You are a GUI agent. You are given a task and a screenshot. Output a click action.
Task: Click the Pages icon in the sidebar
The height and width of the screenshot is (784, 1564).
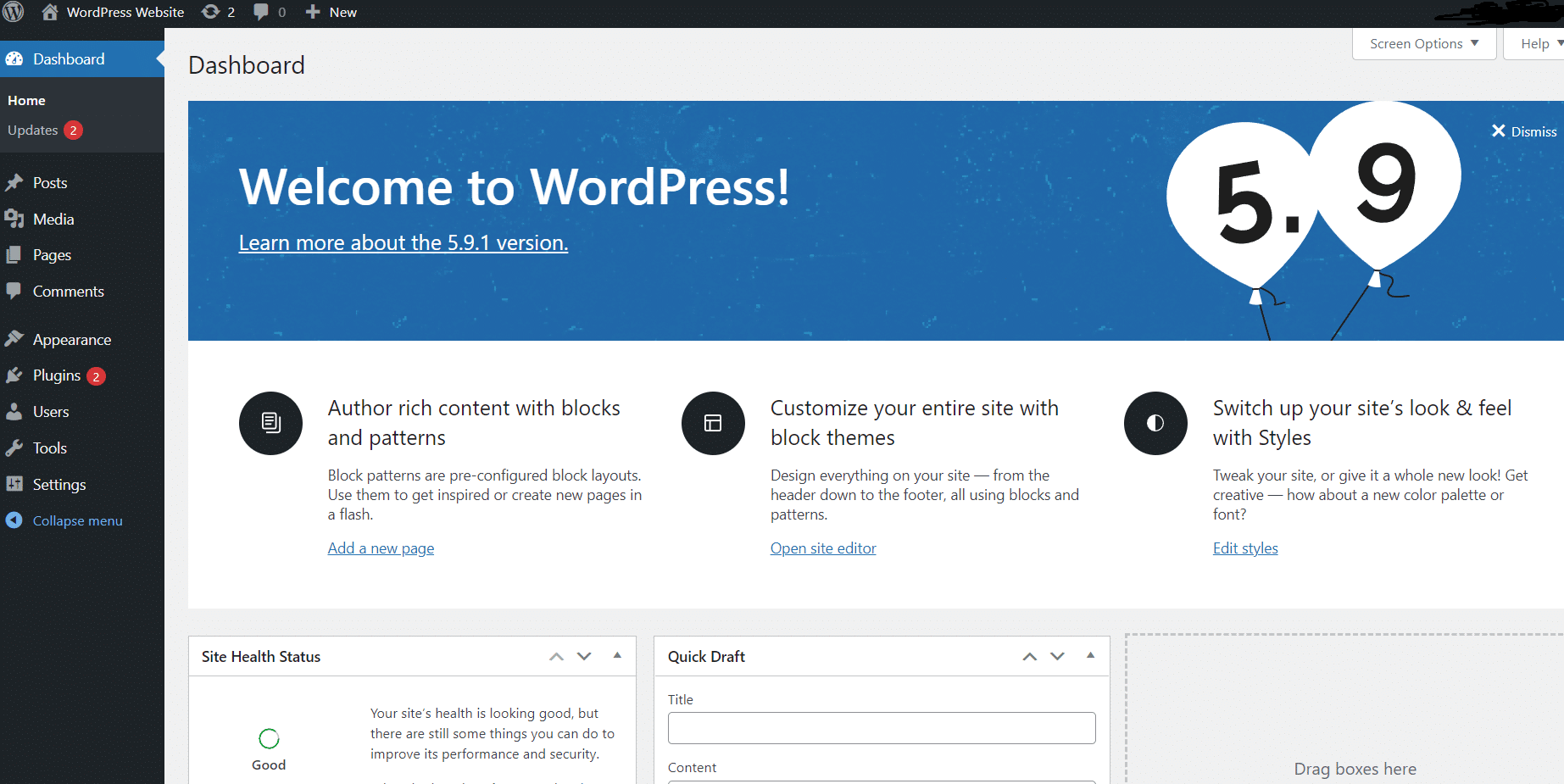click(14, 254)
